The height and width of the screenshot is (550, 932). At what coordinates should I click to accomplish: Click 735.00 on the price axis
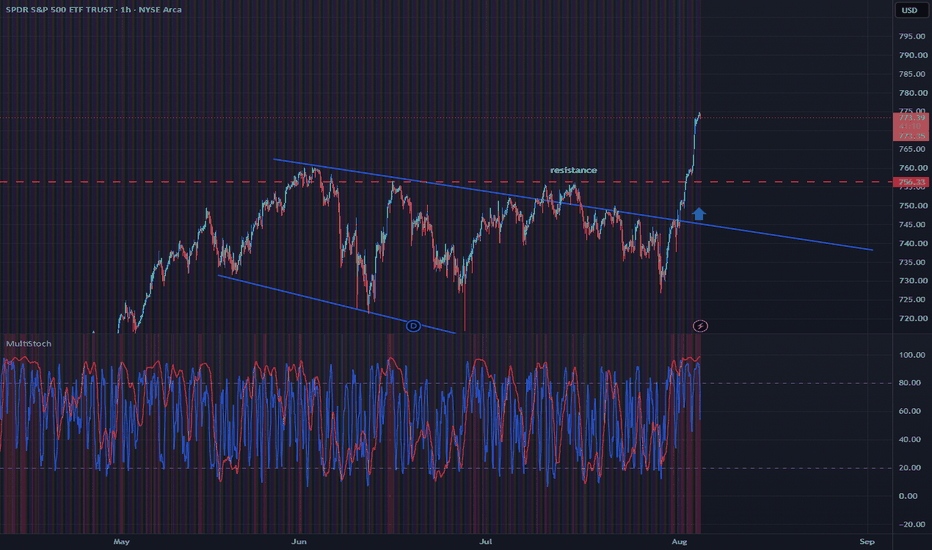(x=913, y=262)
